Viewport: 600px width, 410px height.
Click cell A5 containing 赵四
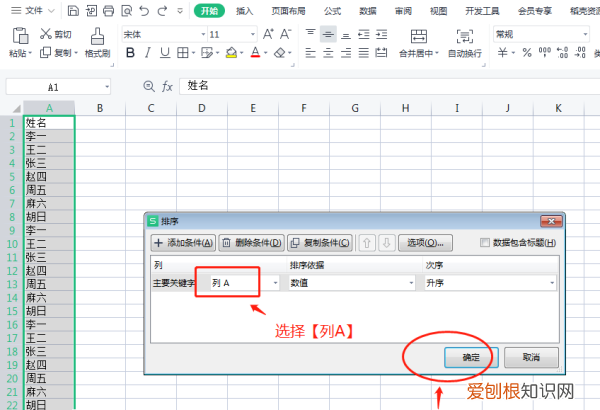click(x=49, y=176)
